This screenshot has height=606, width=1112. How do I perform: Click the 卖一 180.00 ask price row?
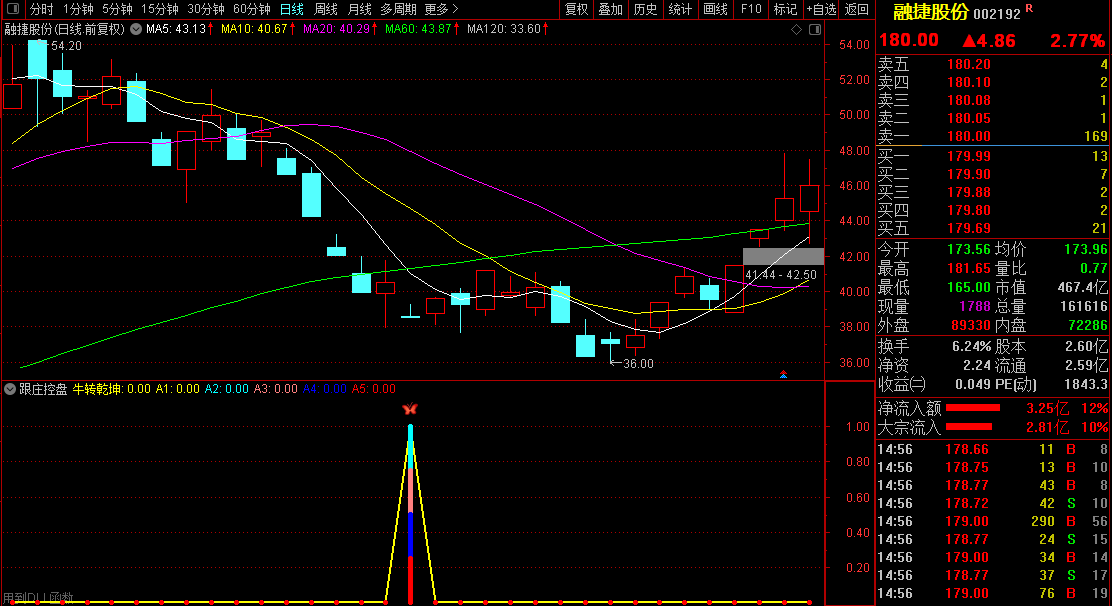pyautogui.click(x=992, y=136)
